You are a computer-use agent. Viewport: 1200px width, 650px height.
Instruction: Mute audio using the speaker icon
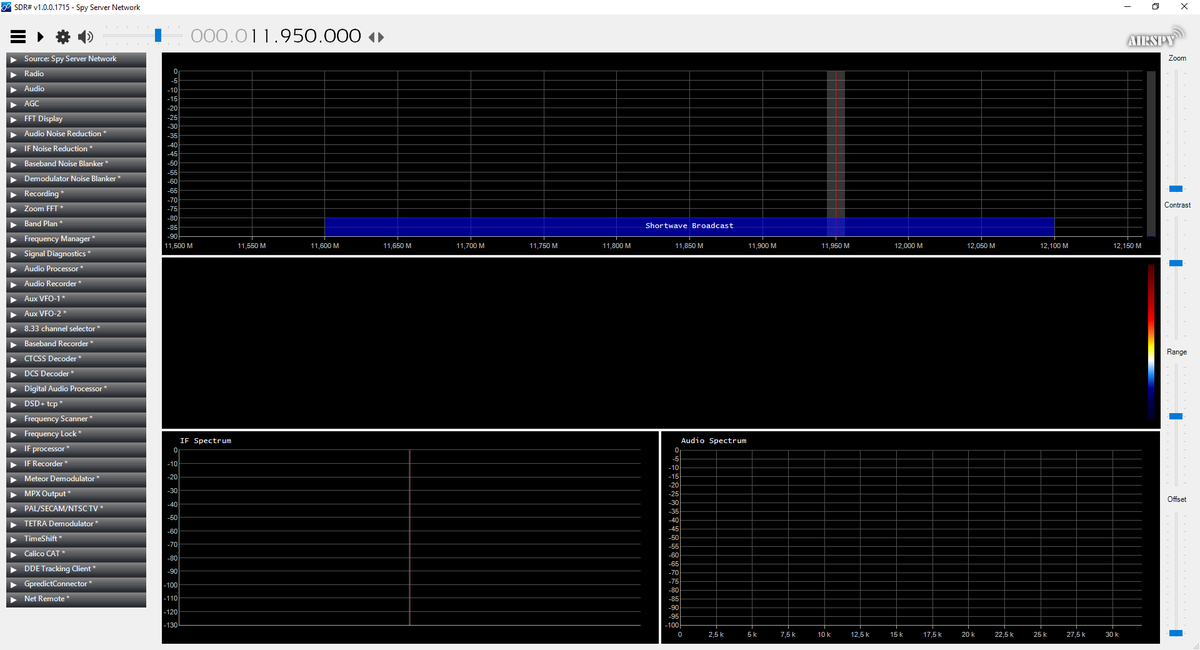[85, 36]
